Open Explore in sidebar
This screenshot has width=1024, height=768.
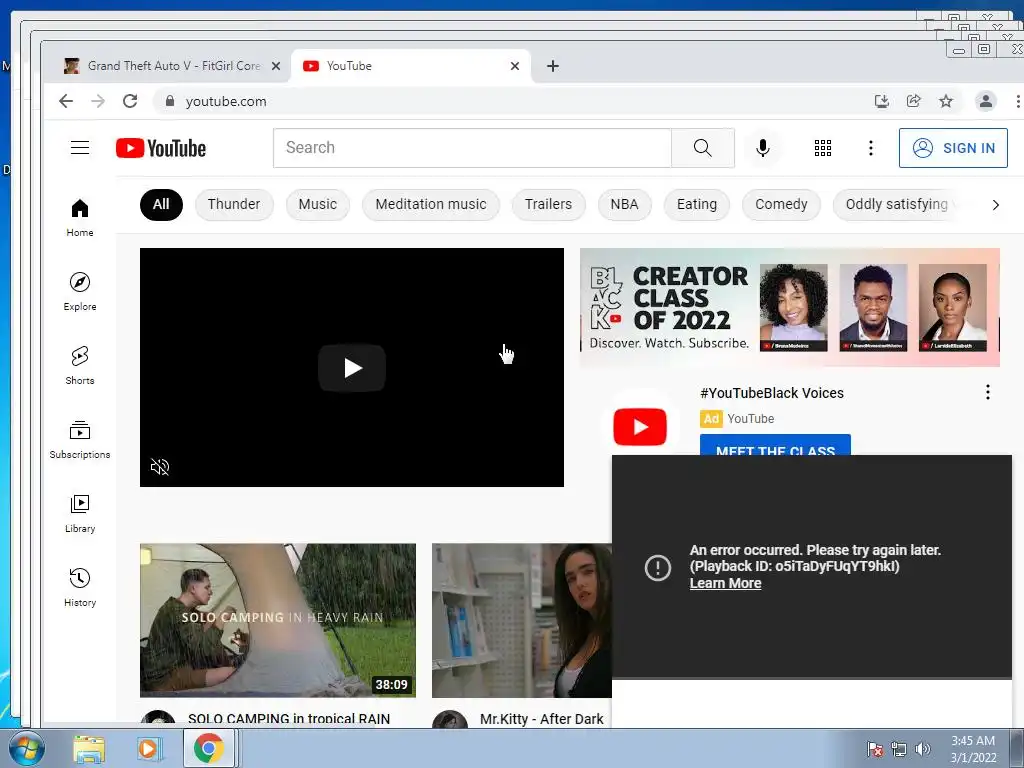[x=80, y=292]
